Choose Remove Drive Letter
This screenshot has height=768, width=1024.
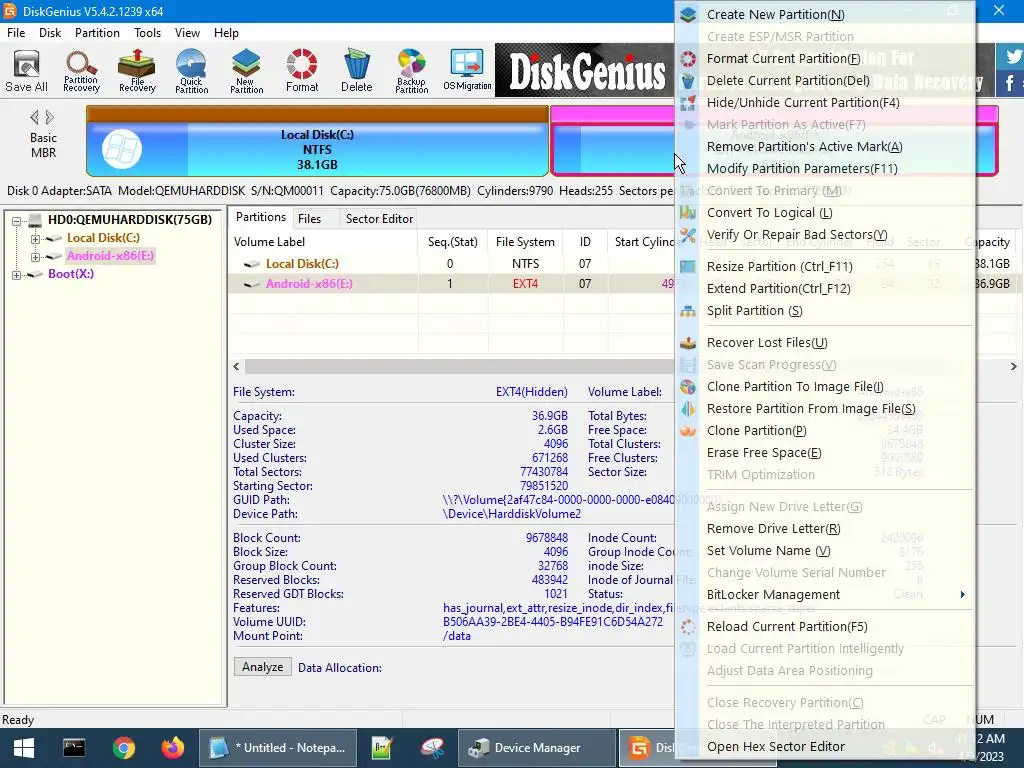pos(773,529)
